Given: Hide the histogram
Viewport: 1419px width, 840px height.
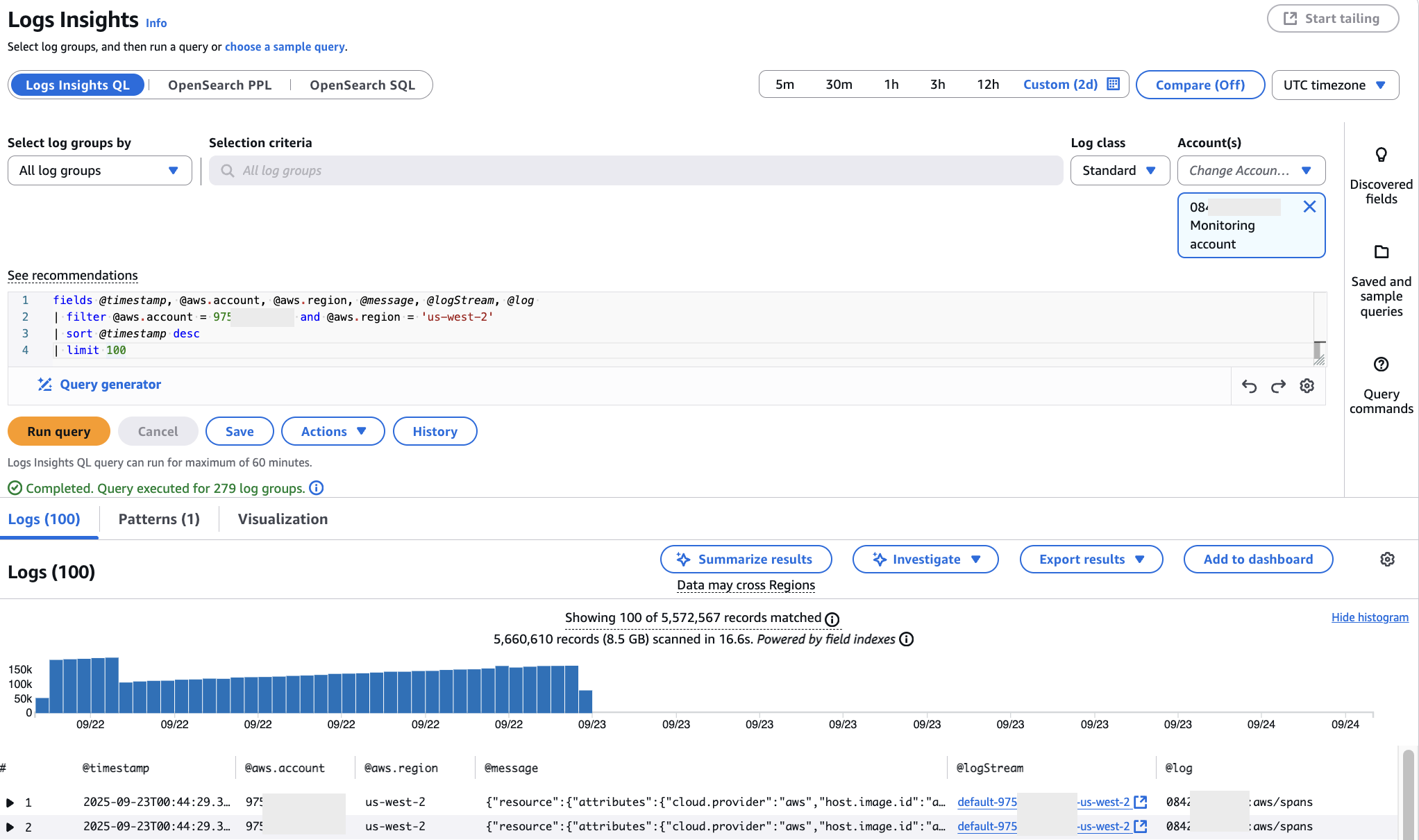Looking at the screenshot, I should (1370, 617).
